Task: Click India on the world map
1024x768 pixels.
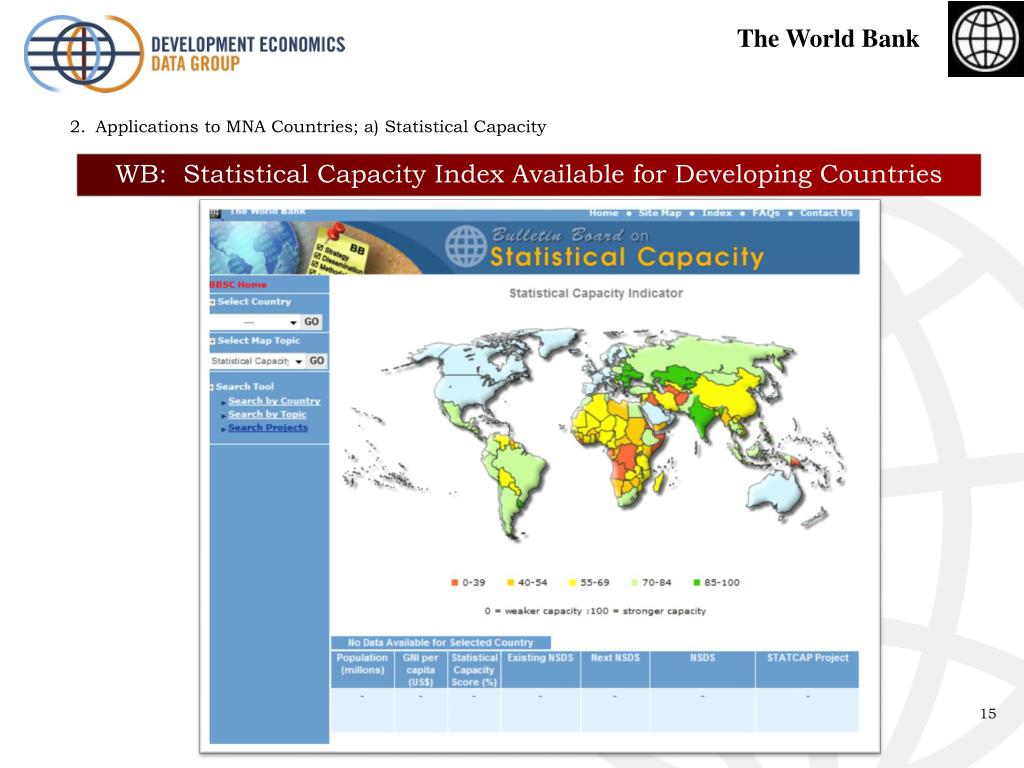Action: 701,418
